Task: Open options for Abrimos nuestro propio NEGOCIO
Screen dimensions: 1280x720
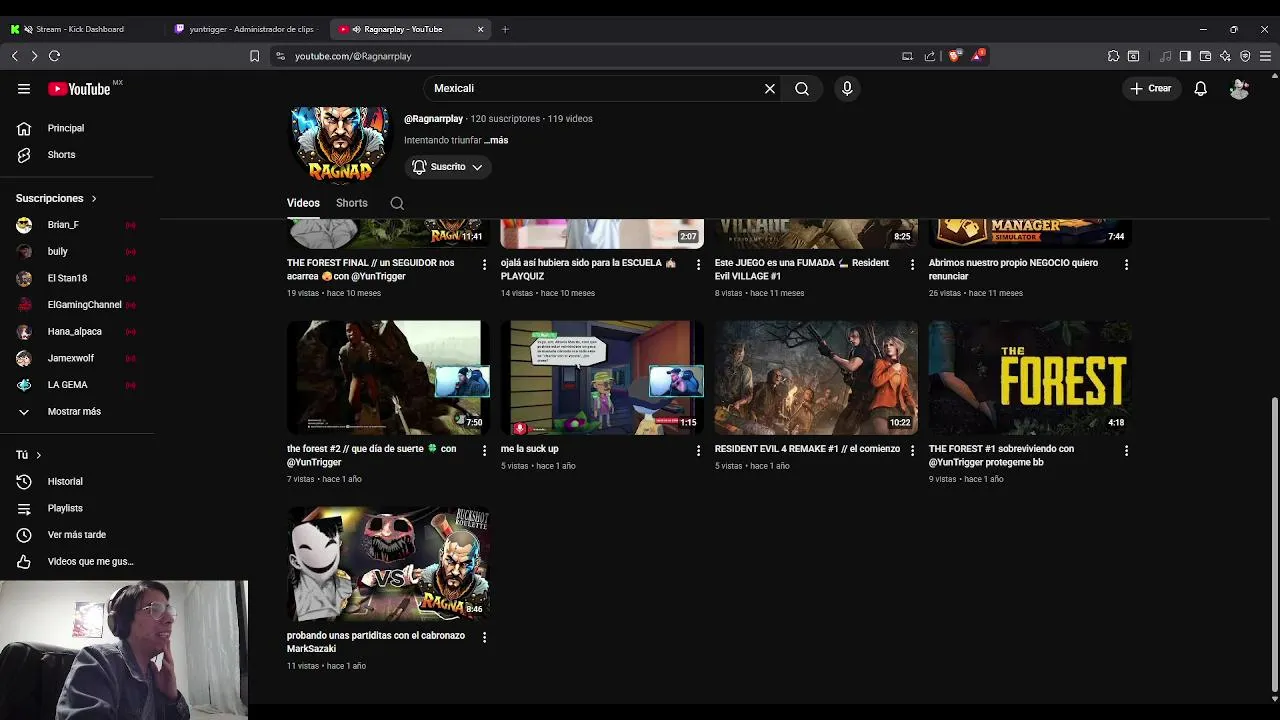Action: (x=1126, y=265)
